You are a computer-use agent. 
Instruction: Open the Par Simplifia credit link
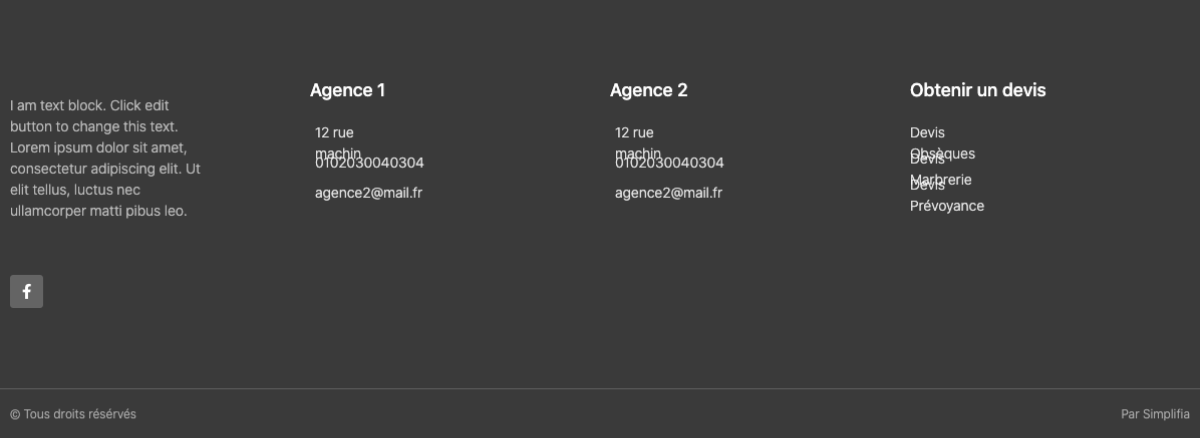tap(1155, 414)
